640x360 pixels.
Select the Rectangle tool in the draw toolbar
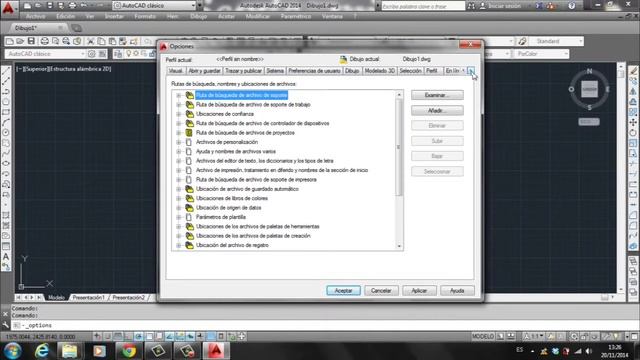click(x=6, y=112)
